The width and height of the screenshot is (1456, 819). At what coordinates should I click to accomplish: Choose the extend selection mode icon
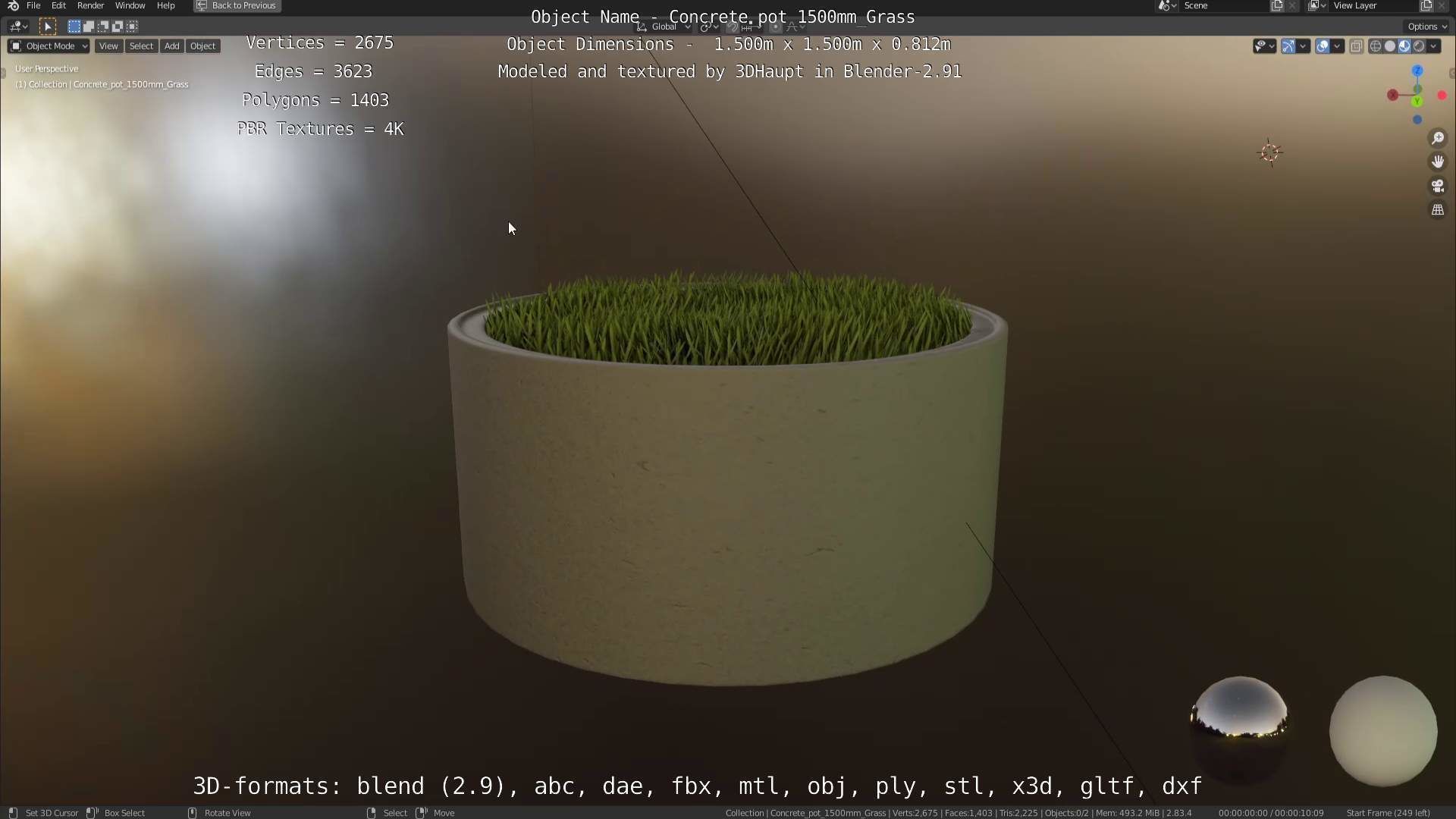tap(88, 27)
